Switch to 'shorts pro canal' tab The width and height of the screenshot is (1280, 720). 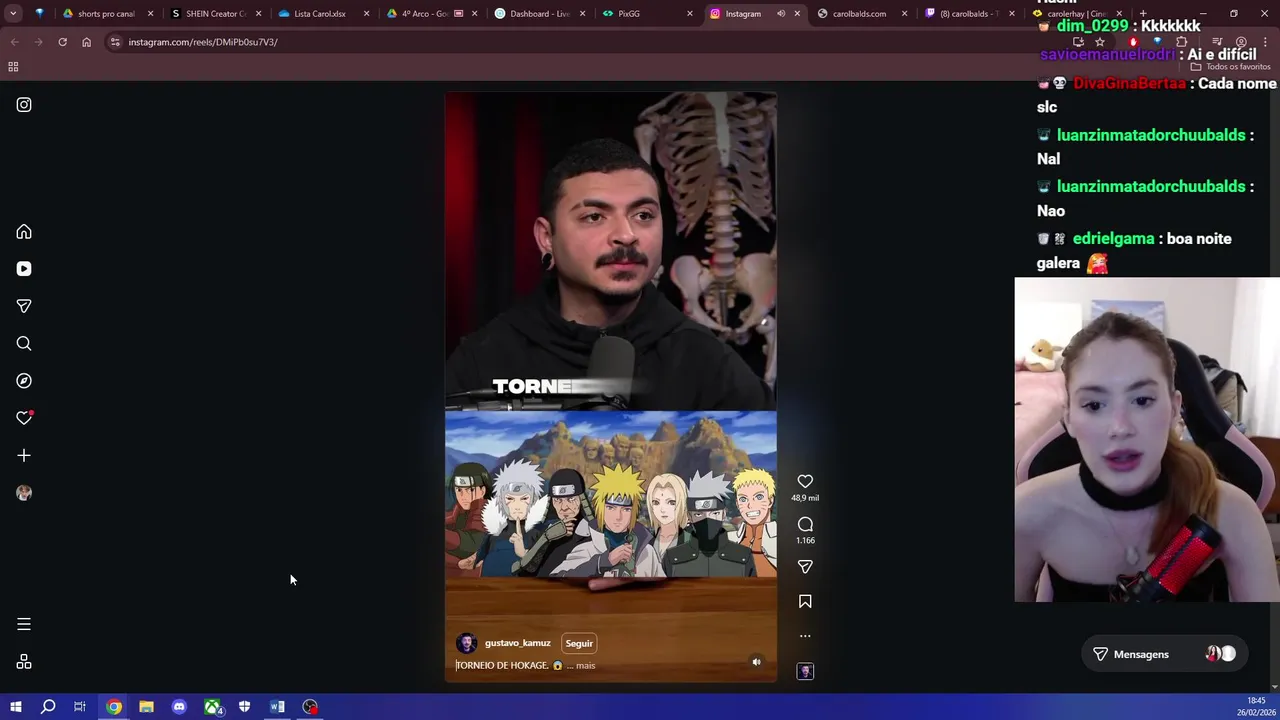tap(106, 14)
